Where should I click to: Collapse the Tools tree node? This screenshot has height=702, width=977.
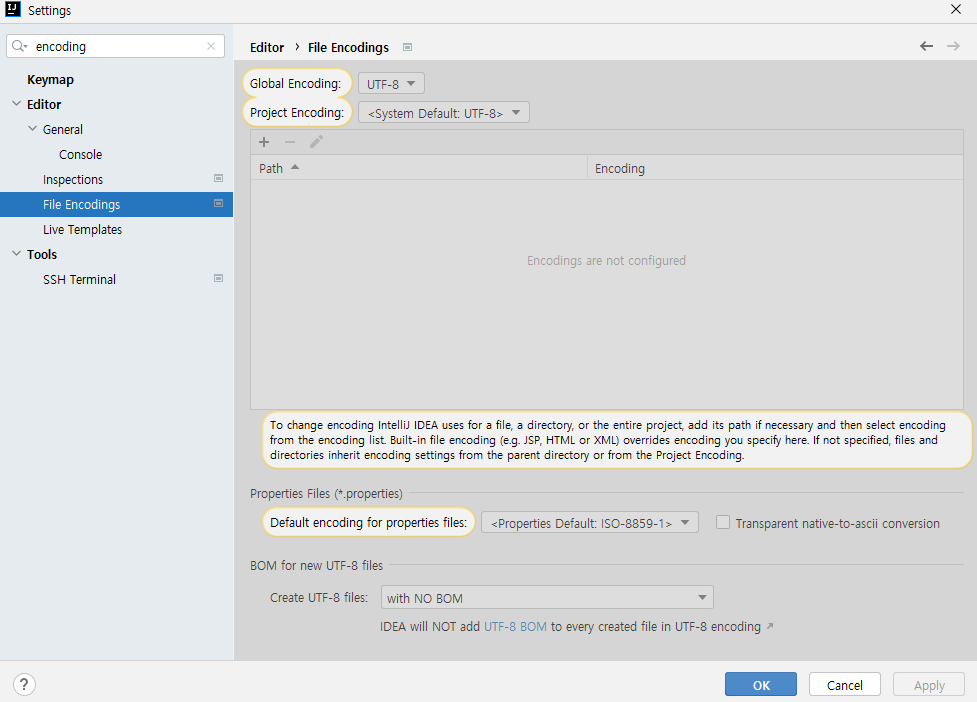[17, 254]
